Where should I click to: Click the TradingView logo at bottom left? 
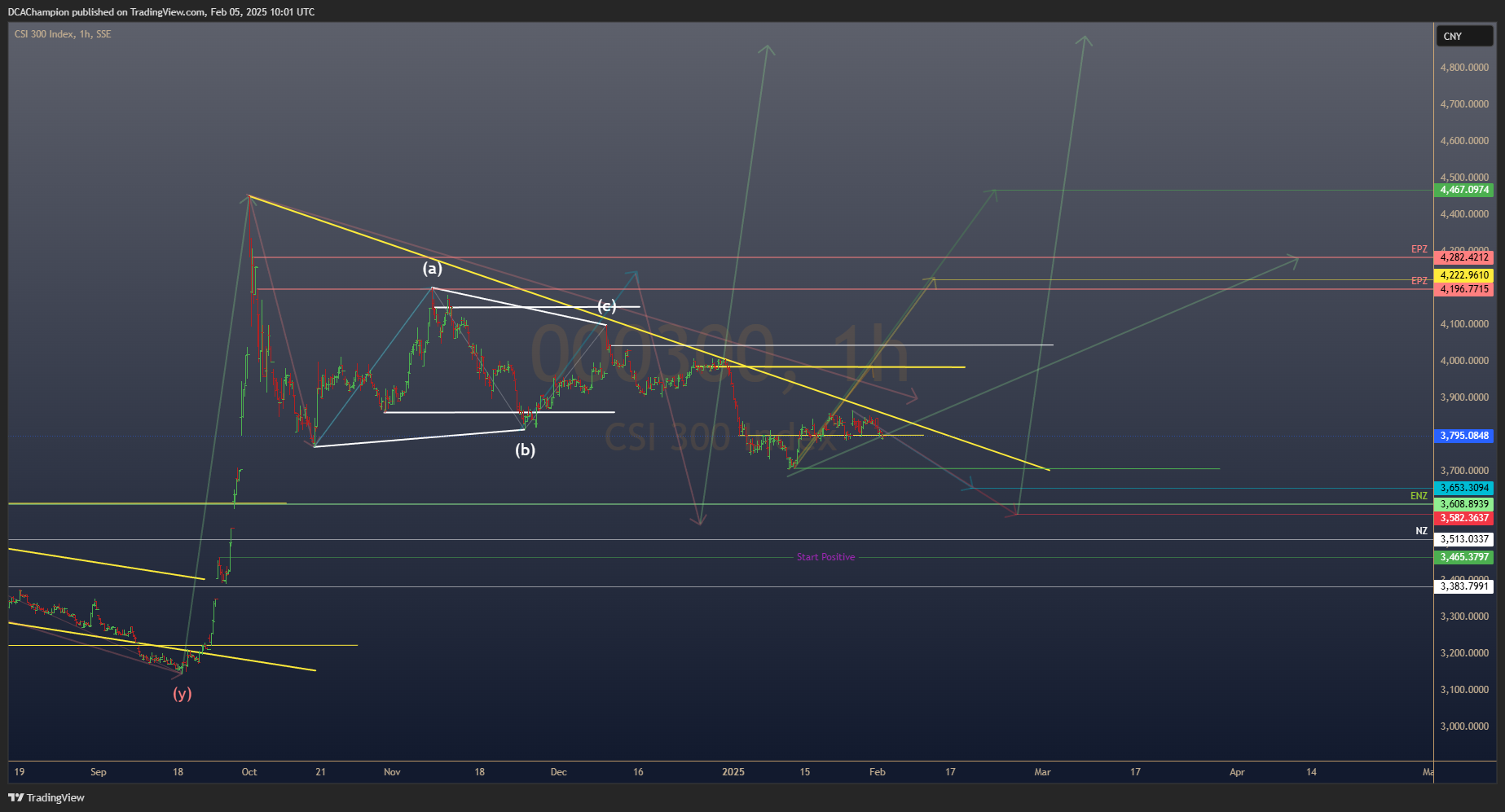click(x=46, y=797)
